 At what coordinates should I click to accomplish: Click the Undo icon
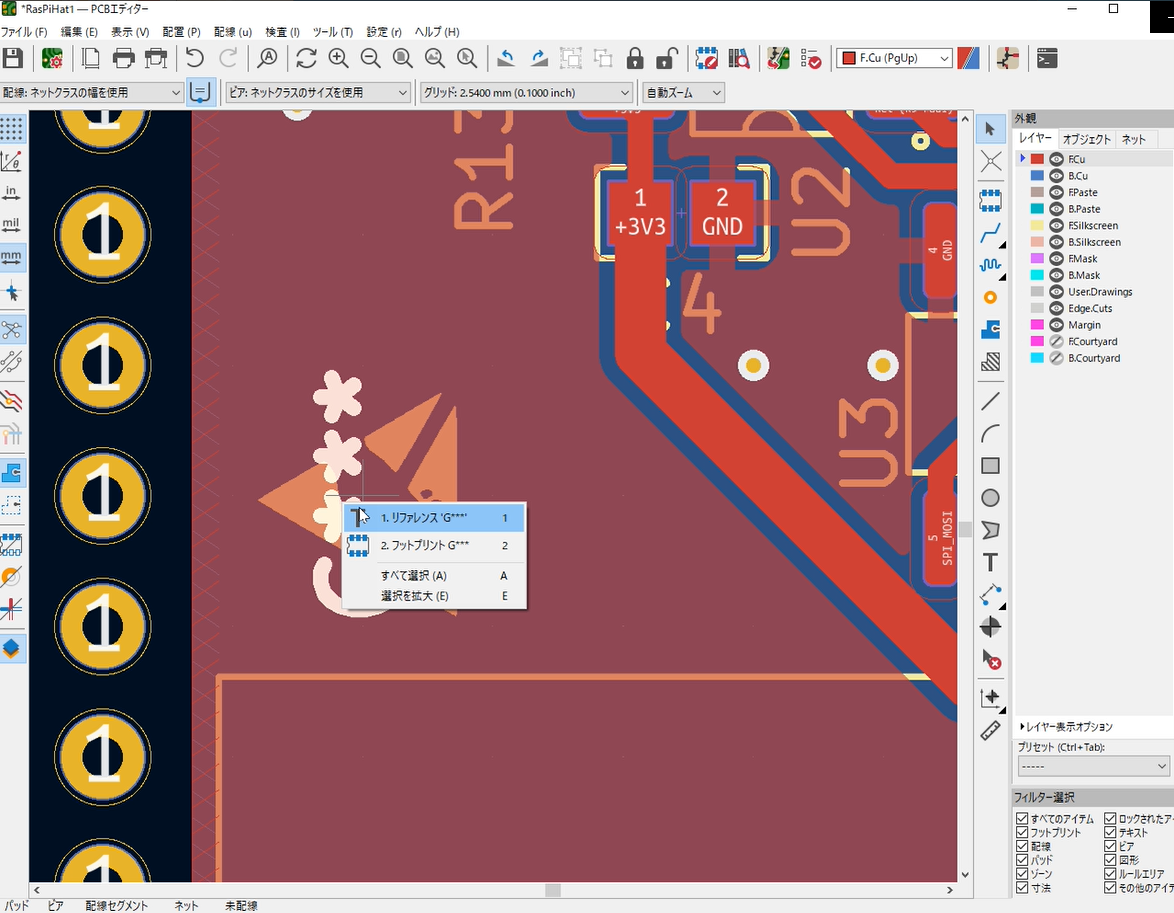tap(195, 58)
